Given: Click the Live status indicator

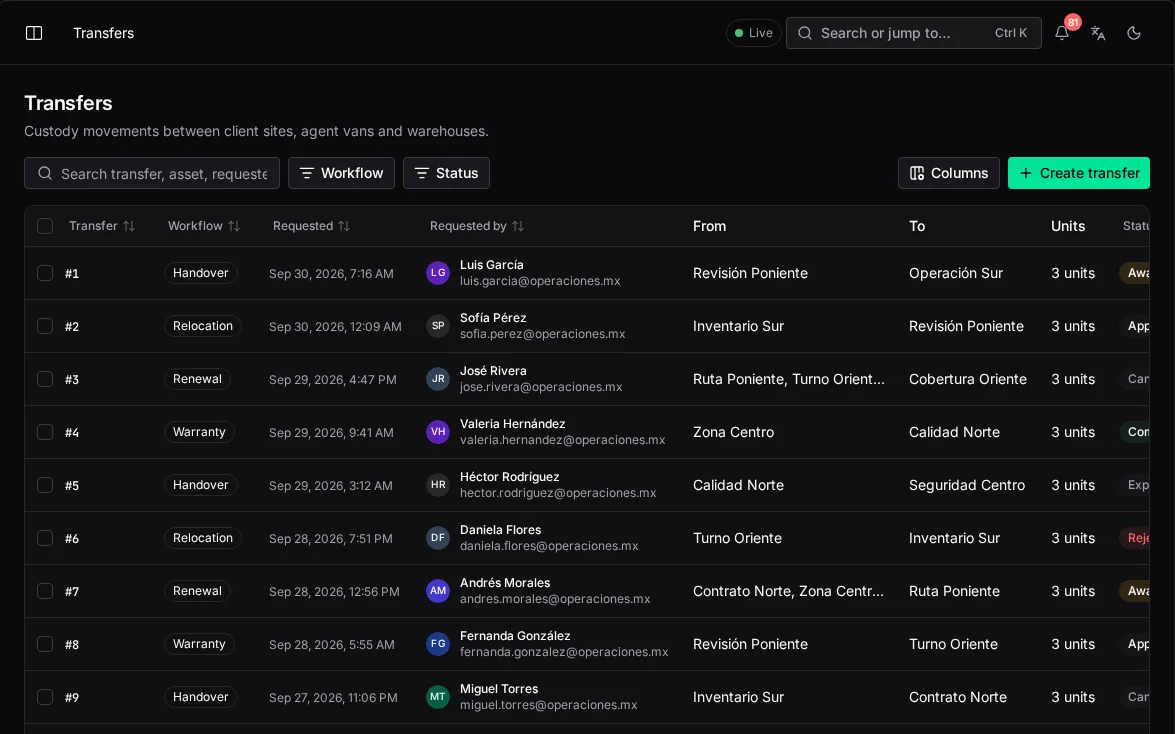Looking at the screenshot, I should click(x=753, y=33).
